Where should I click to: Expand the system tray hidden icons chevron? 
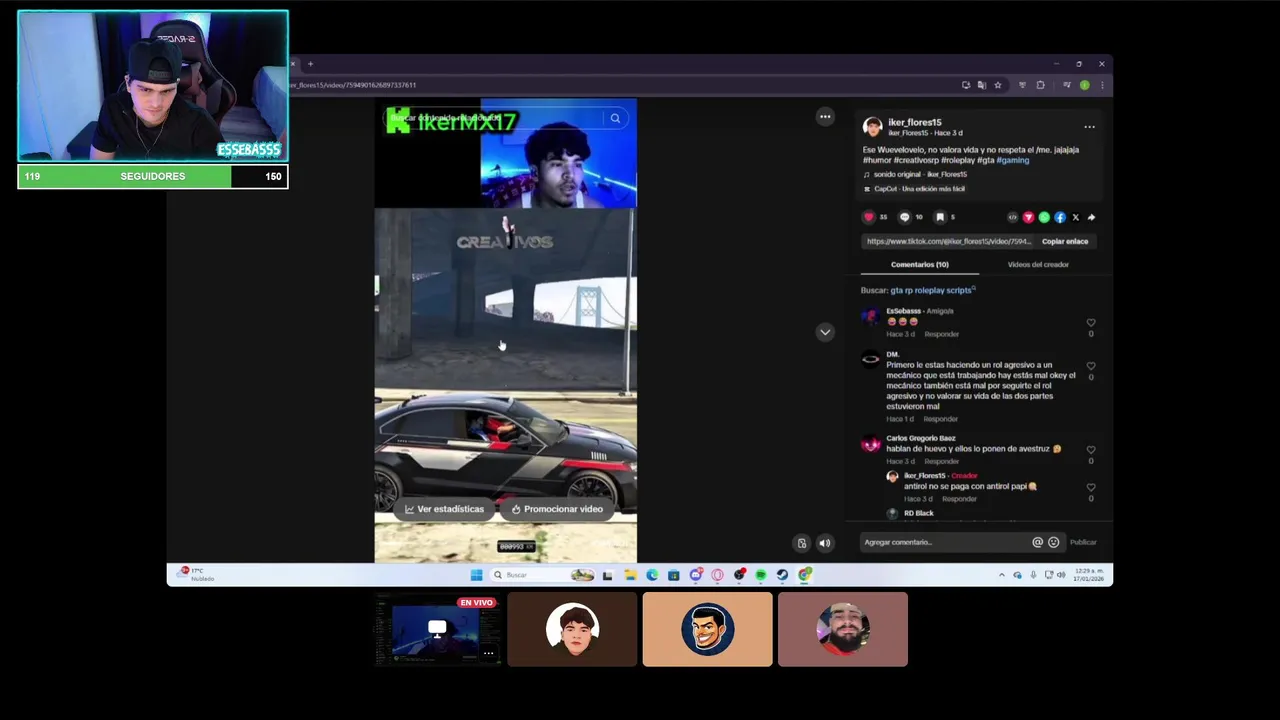[x=1001, y=575]
